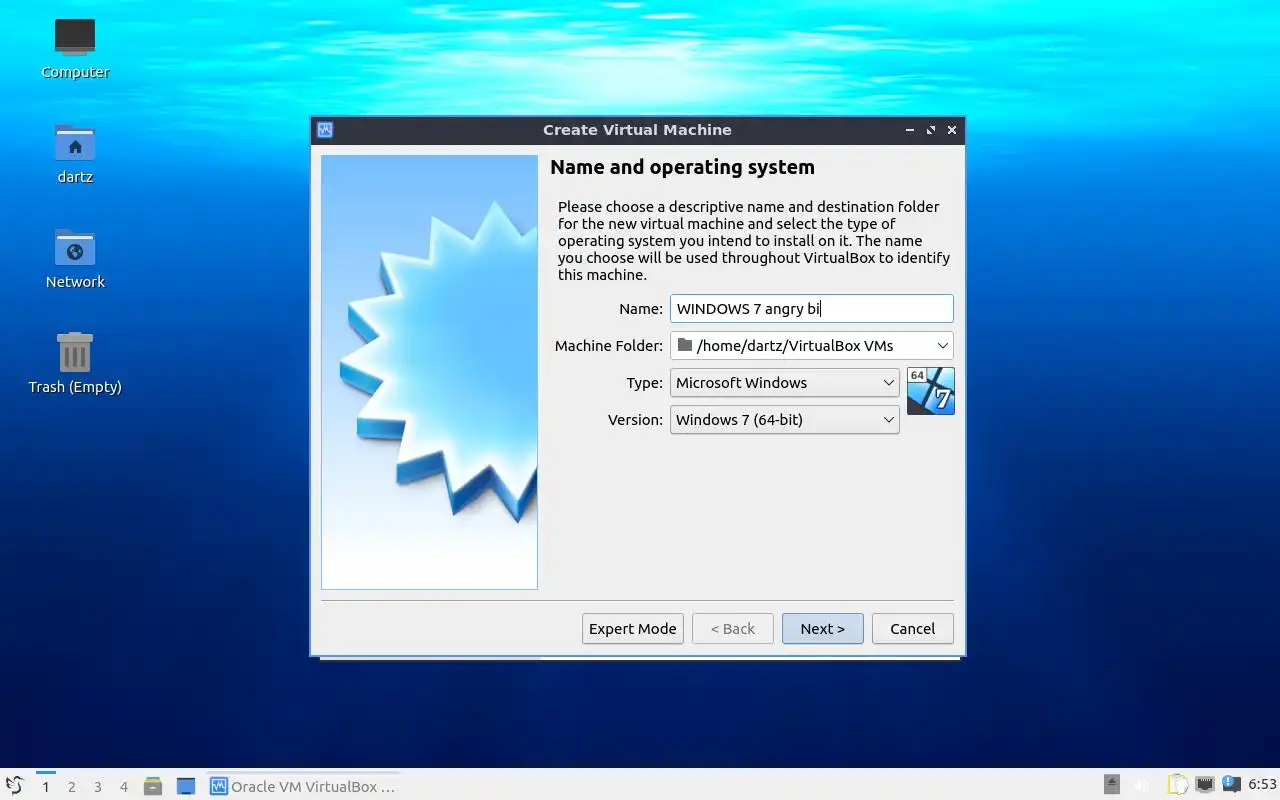This screenshot has height=800, width=1280.
Task: Click the wired network tray icon
Action: (x=1205, y=785)
